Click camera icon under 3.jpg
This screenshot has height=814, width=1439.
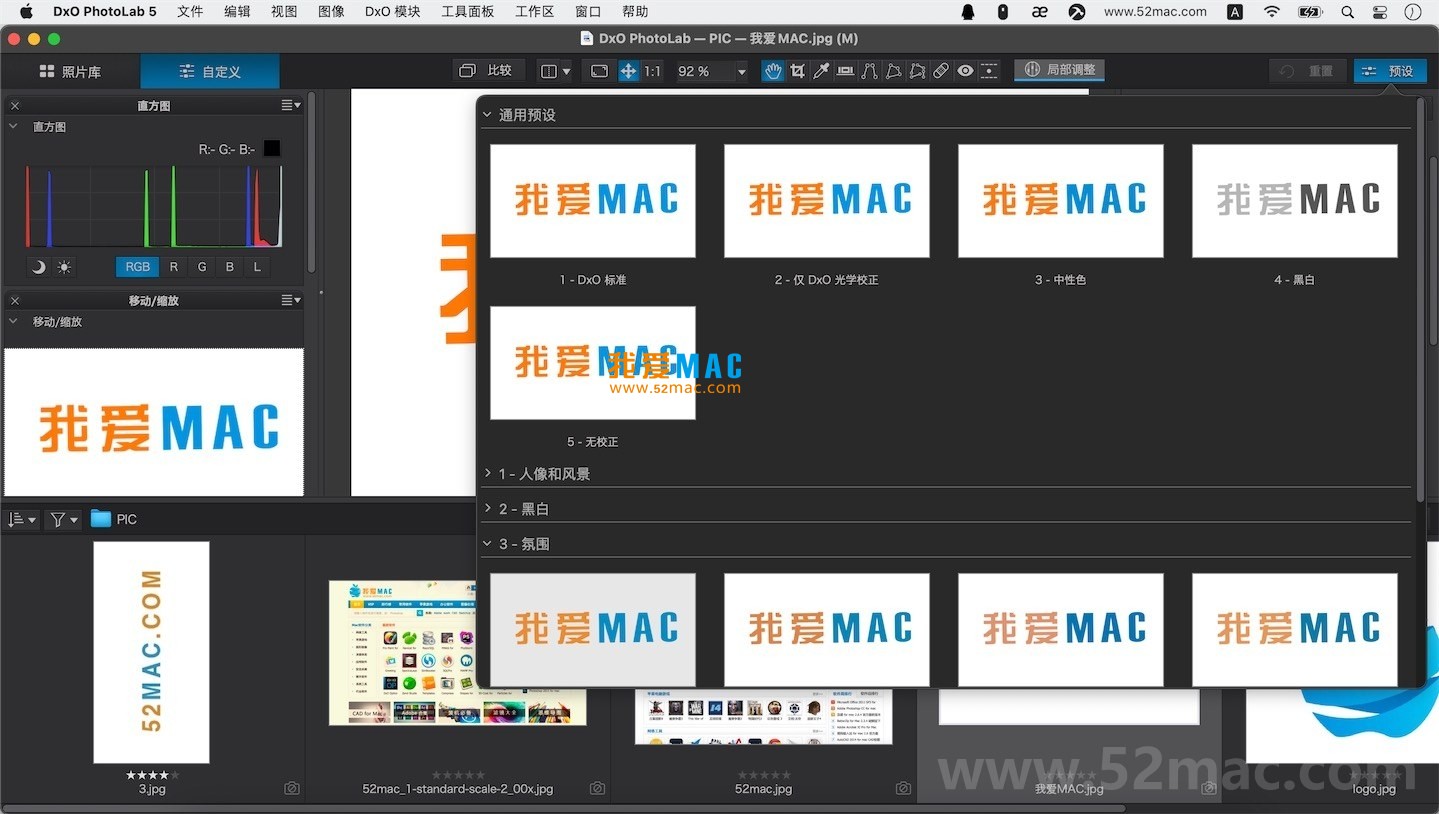[291, 788]
